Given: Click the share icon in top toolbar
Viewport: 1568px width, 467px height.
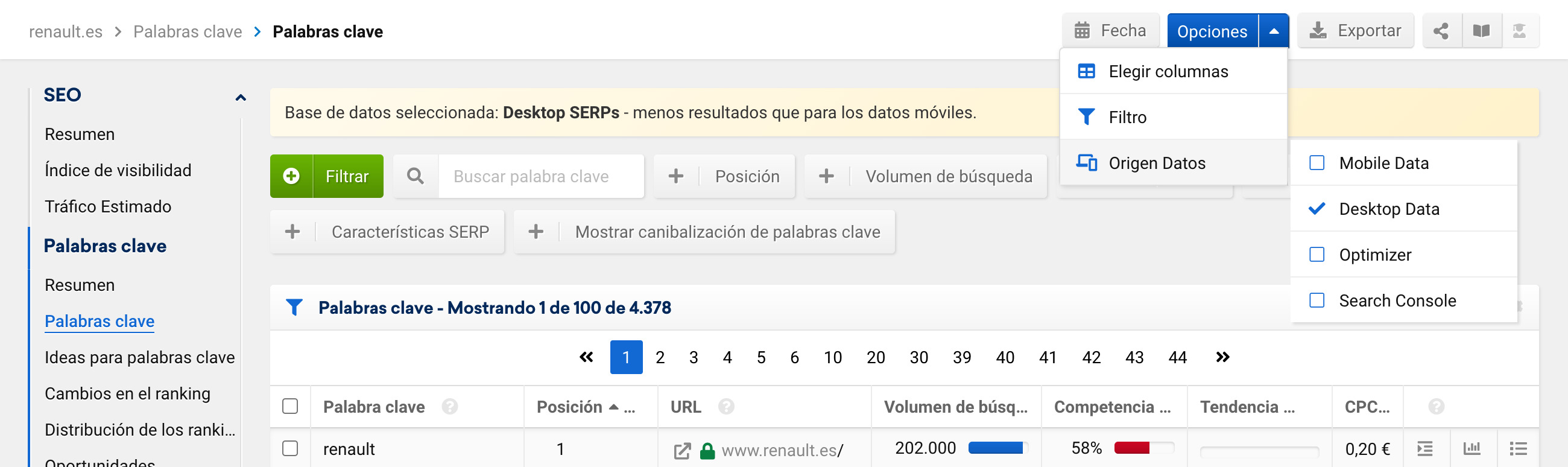Looking at the screenshot, I should coord(1441,31).
